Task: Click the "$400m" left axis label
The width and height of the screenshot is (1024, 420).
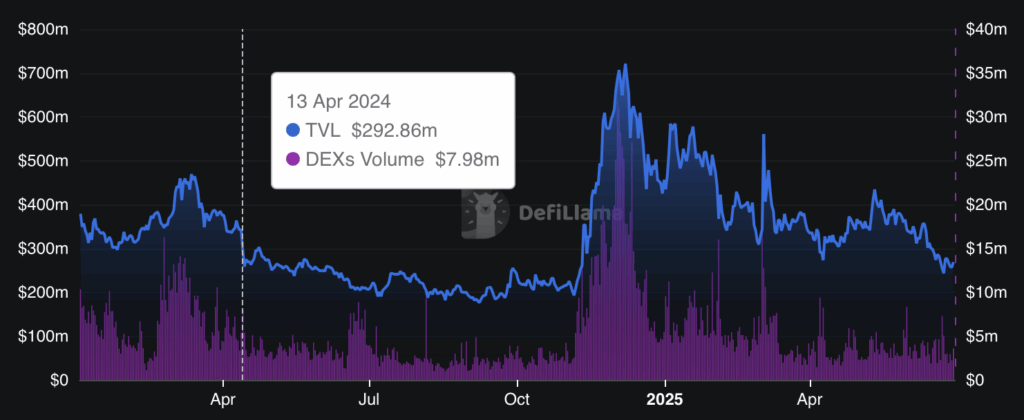Action: coord(44,205)
